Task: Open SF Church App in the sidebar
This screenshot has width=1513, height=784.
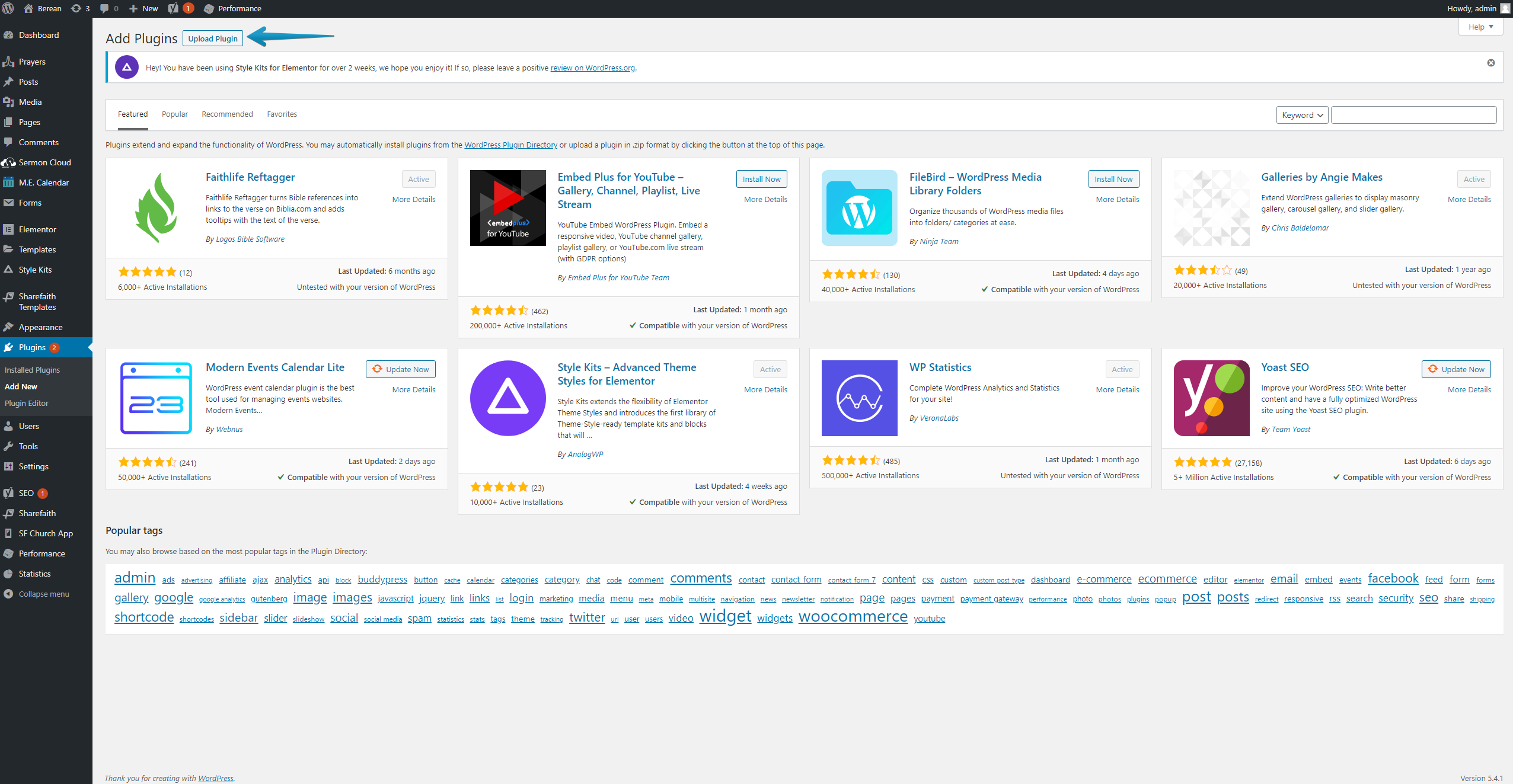Action: click(x=46, y=533)
